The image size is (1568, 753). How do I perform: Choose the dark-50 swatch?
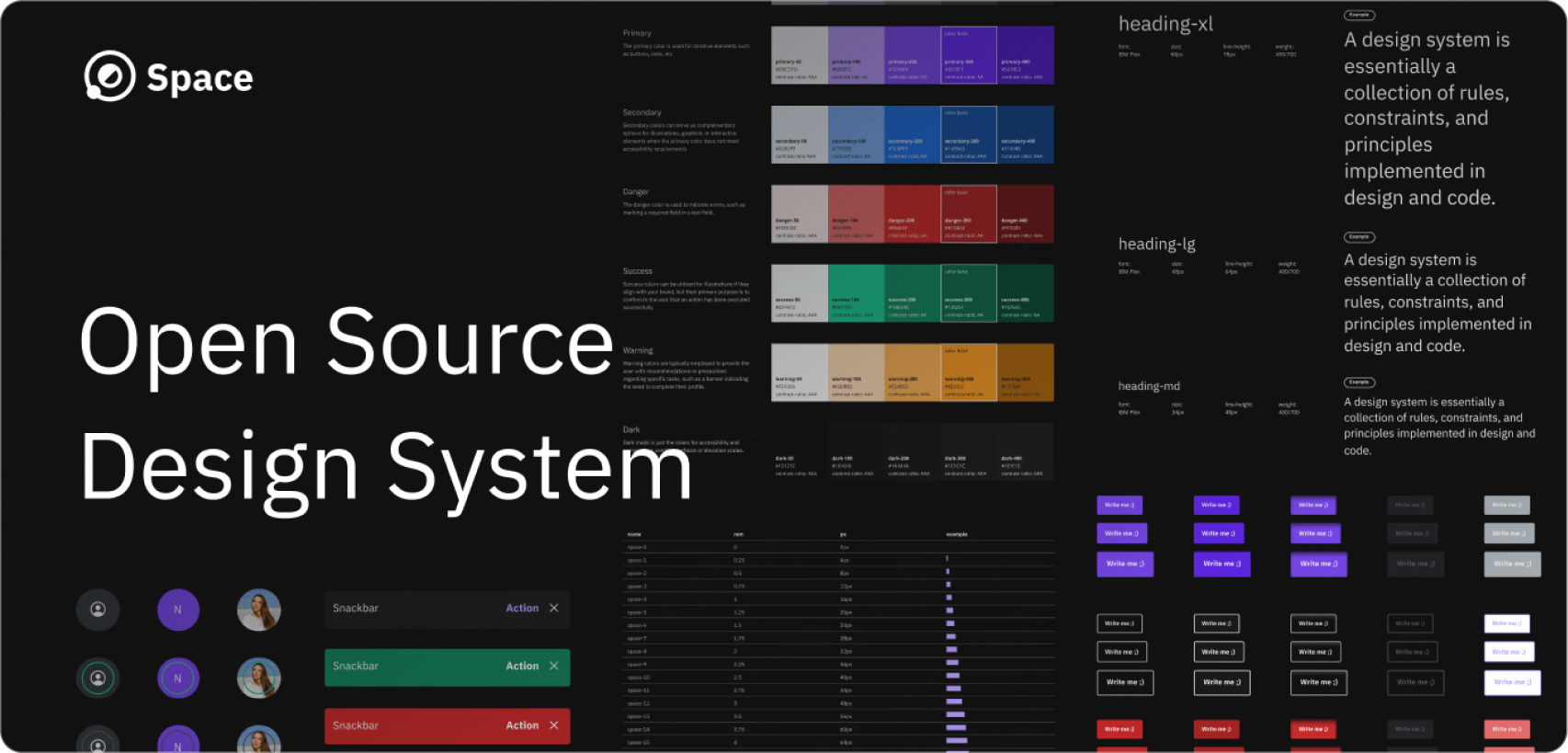[x=800, y=451]
